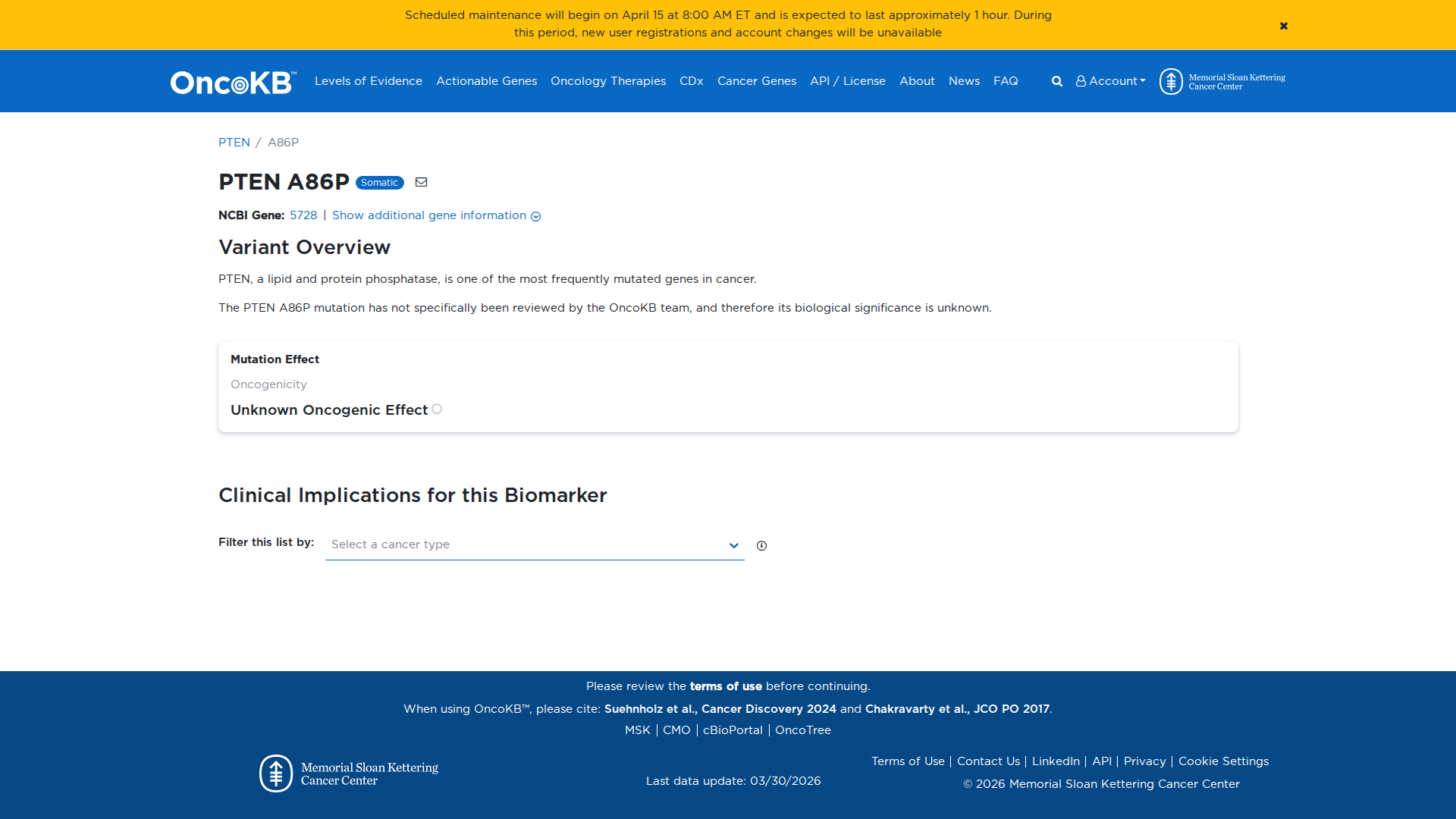1456x819 pixels.
Task: Open cBioPortal footer link
Action: pyautogui.click(x=732, y=730)
